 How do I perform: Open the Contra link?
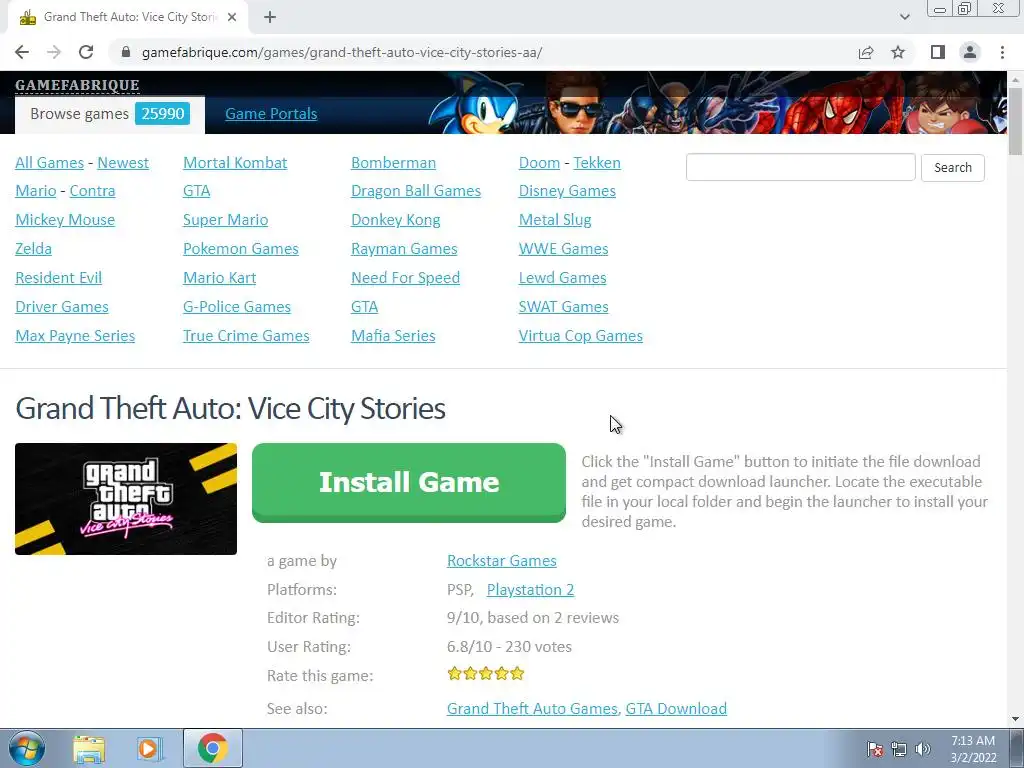tap(92, 191)
